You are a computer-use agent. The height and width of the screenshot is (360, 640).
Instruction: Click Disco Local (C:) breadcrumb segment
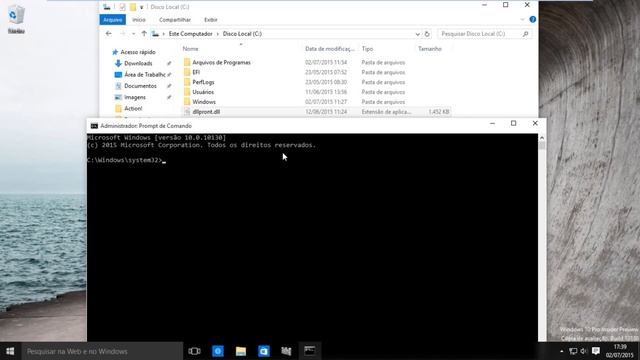242,34
